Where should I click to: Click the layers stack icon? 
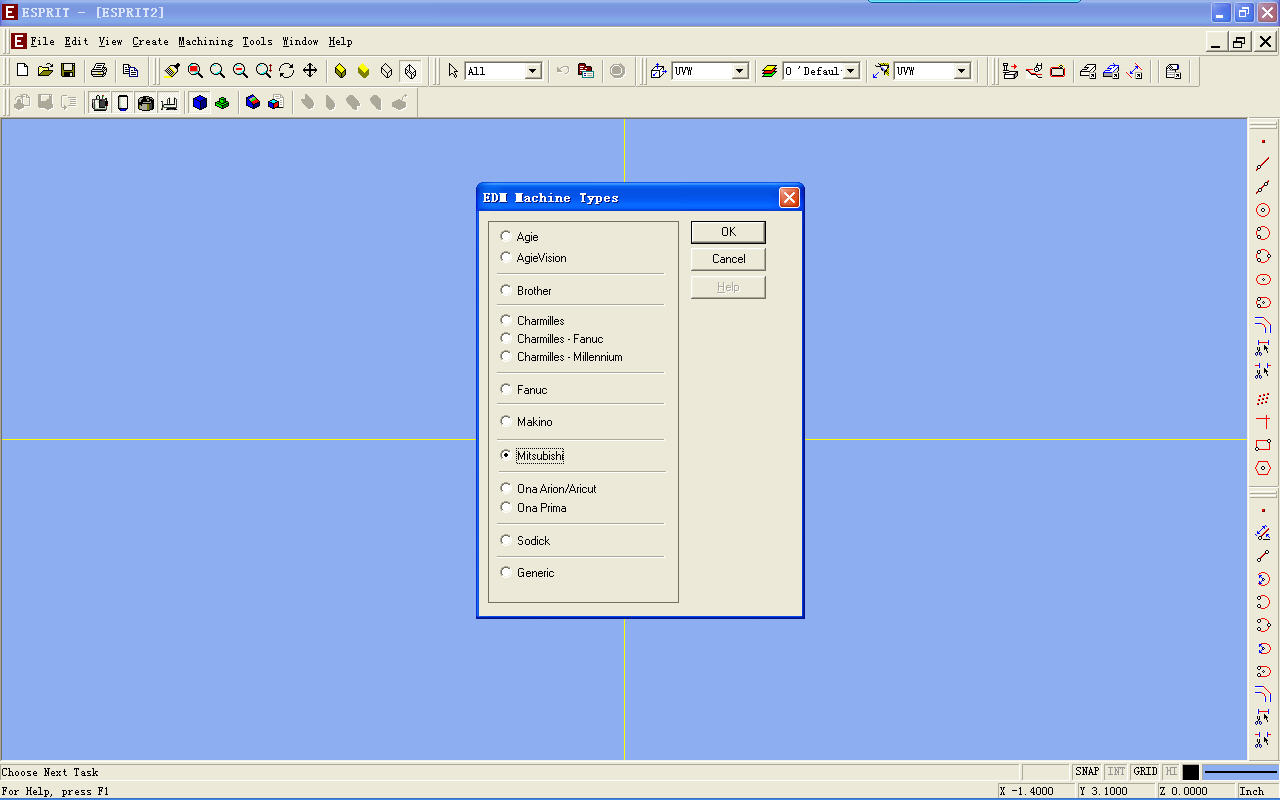[769, 71]
